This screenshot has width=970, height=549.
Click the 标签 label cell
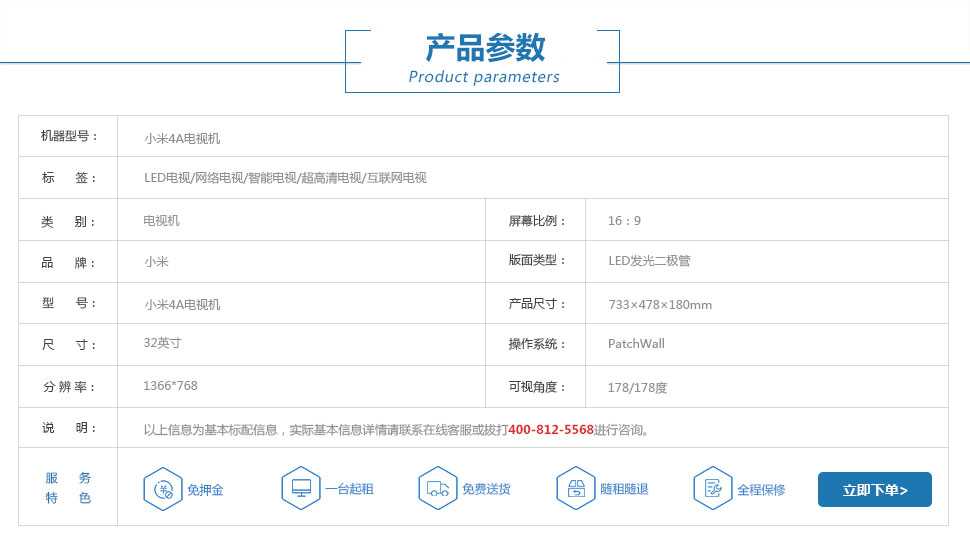pos(68,178)
